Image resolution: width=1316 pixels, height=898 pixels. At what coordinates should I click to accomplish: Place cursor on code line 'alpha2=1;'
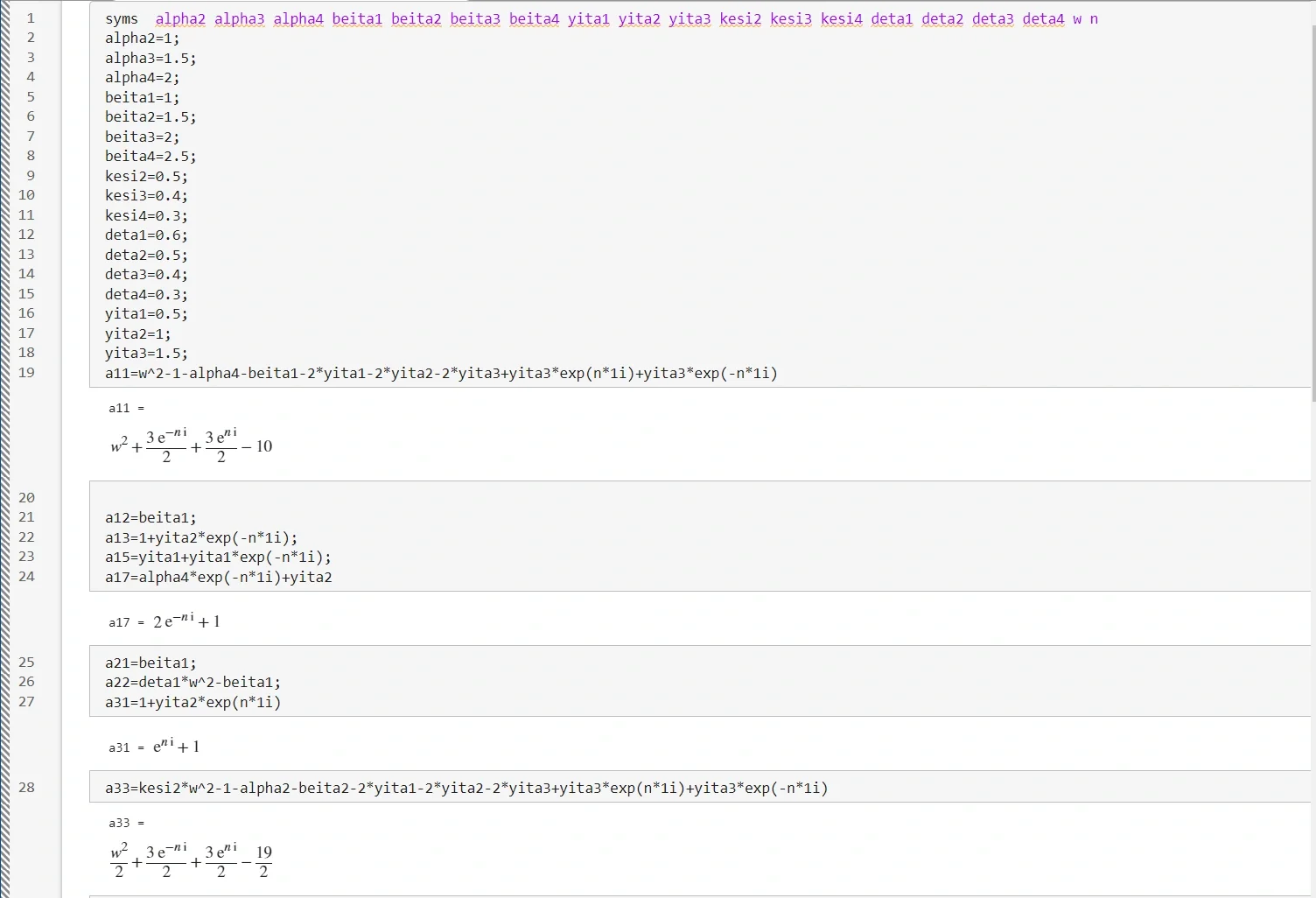click(143, 39)
